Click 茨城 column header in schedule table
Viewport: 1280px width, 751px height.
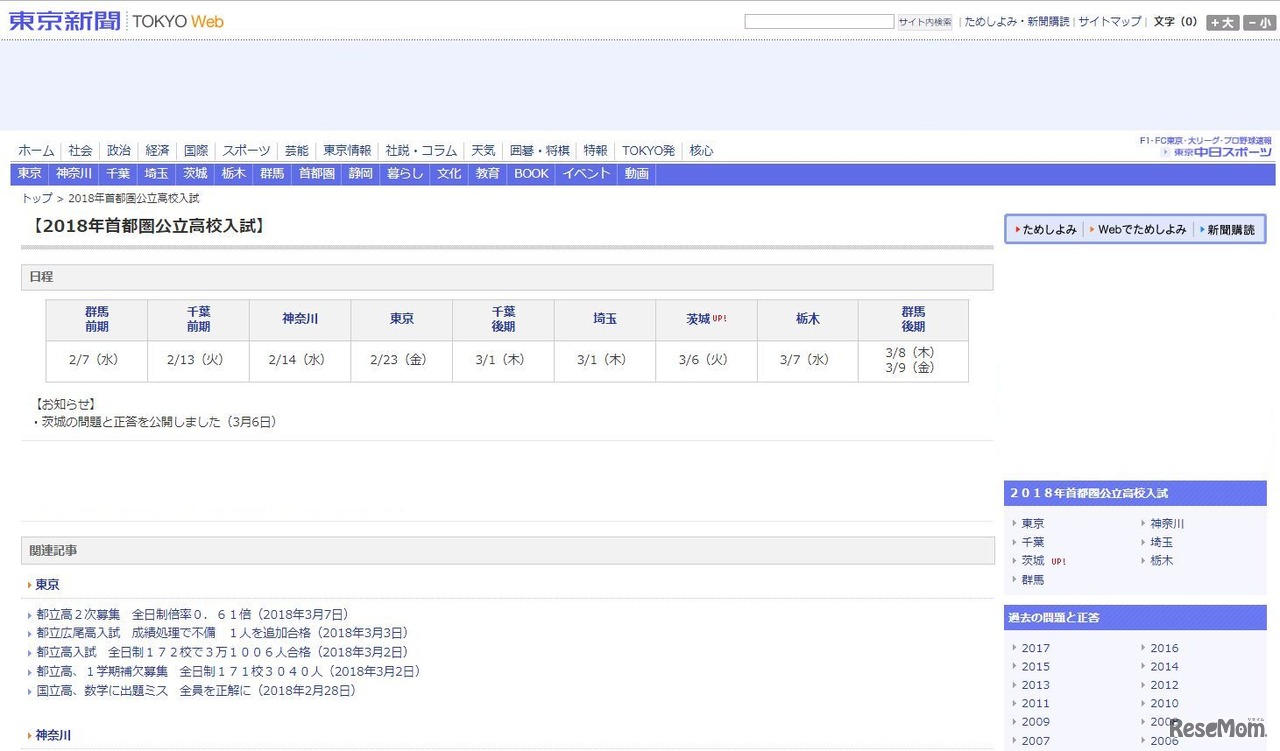coord(698,319)
